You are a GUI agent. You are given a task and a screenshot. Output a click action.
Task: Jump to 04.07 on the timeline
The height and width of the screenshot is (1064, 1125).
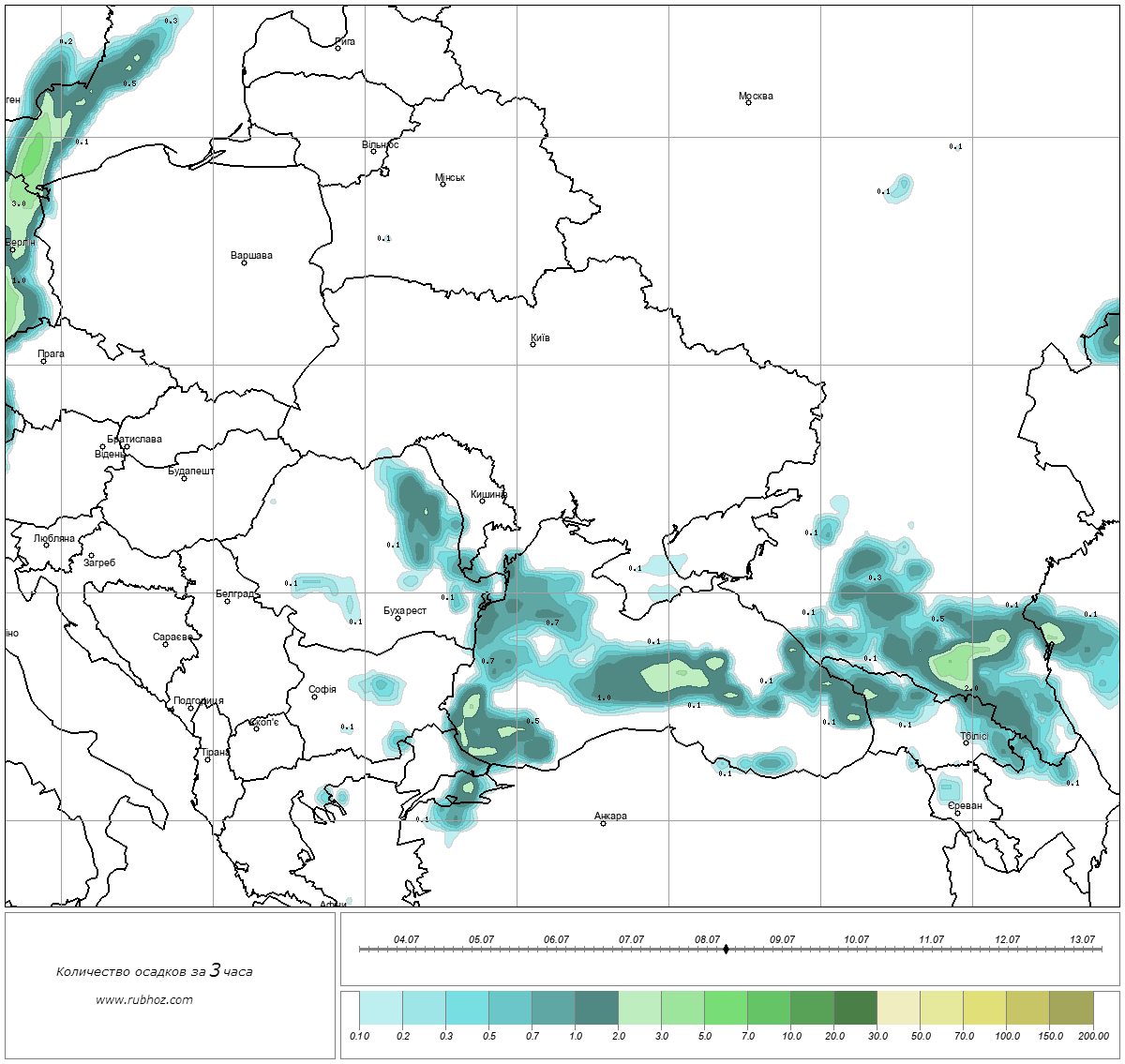[406, 939]
